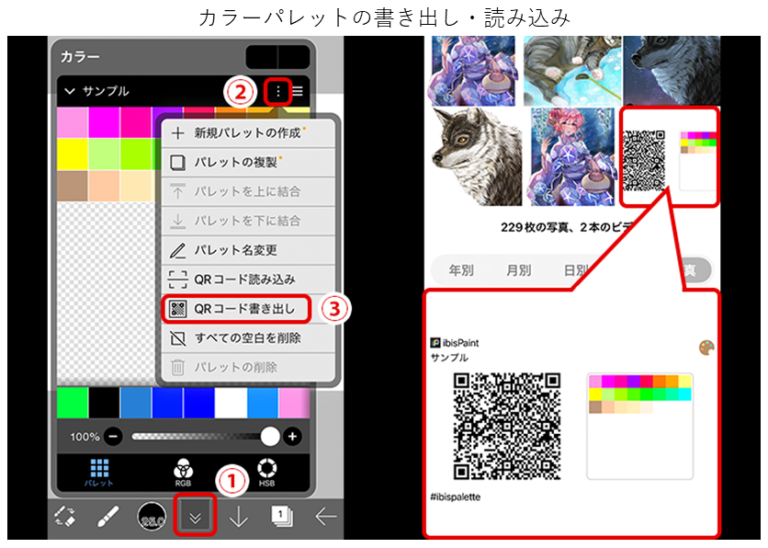Tap the palette list hamburger icon

298,91
